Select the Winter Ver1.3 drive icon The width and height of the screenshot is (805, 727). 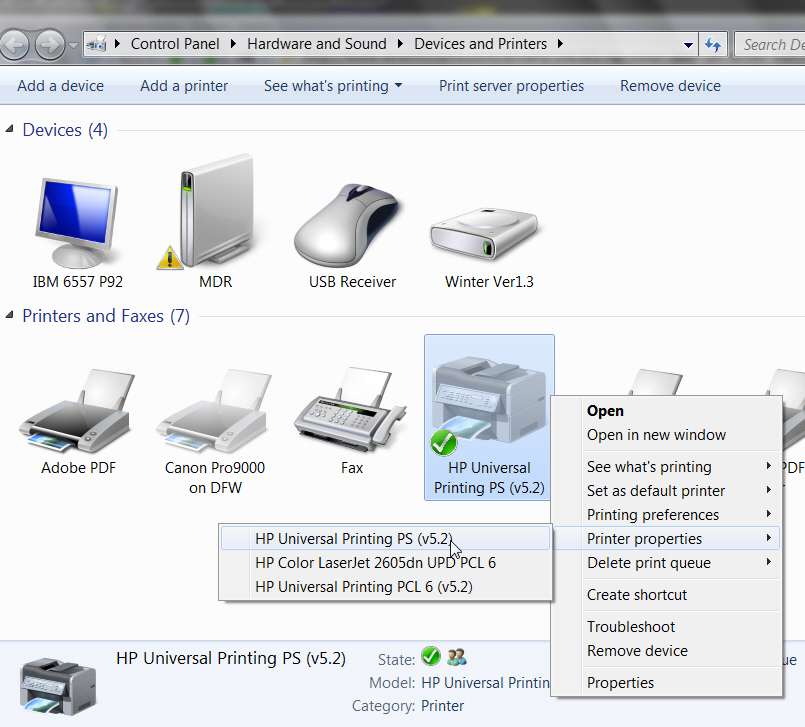click(484, 234)
